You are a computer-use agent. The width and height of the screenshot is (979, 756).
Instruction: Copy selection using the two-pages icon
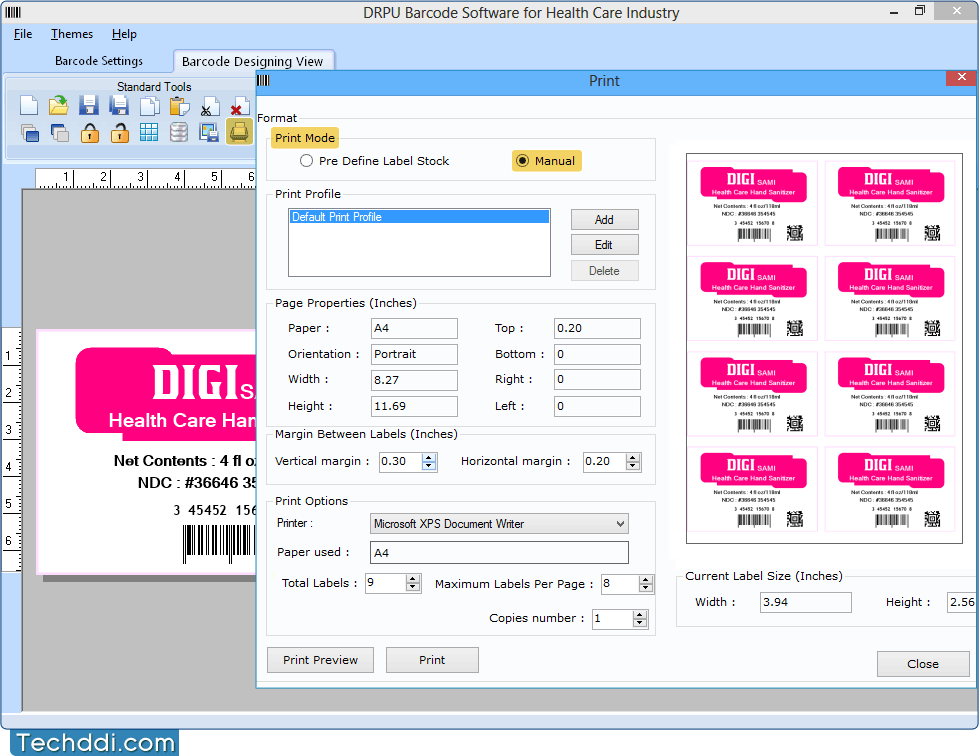point(149,106)
